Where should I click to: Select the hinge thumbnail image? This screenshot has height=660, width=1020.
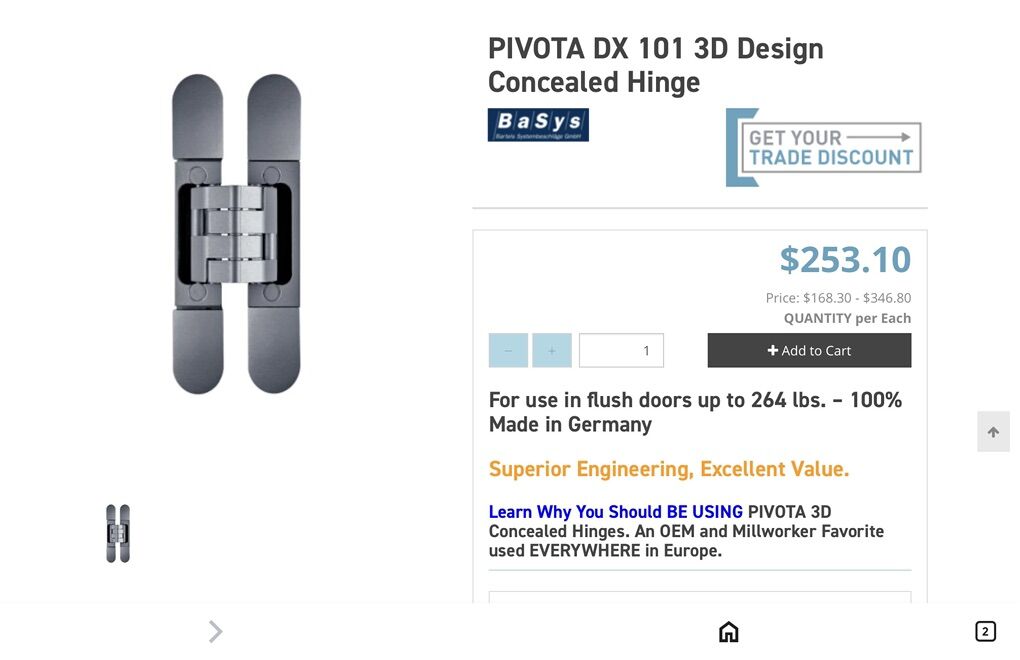(x=117, y=533)
